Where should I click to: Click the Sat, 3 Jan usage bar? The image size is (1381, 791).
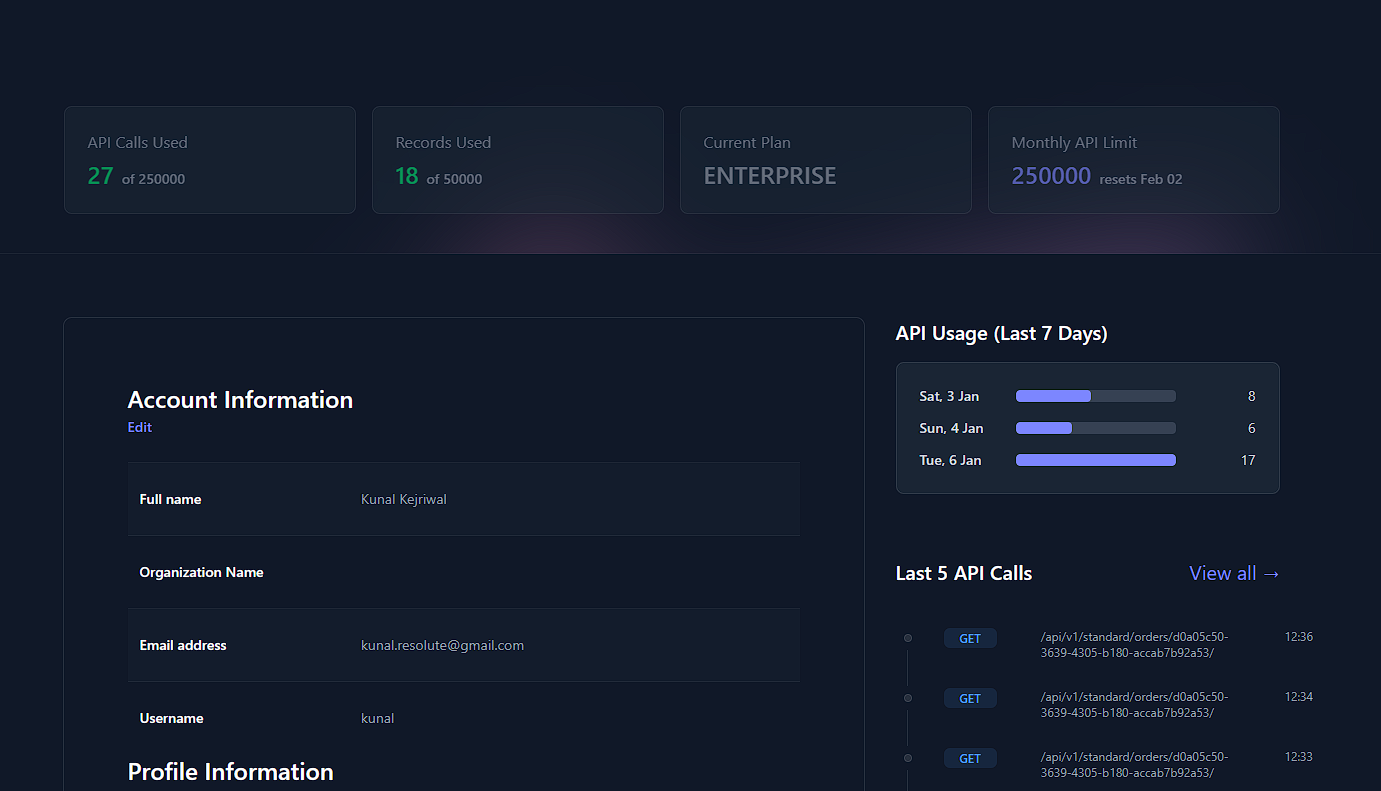click(1095, 396)
